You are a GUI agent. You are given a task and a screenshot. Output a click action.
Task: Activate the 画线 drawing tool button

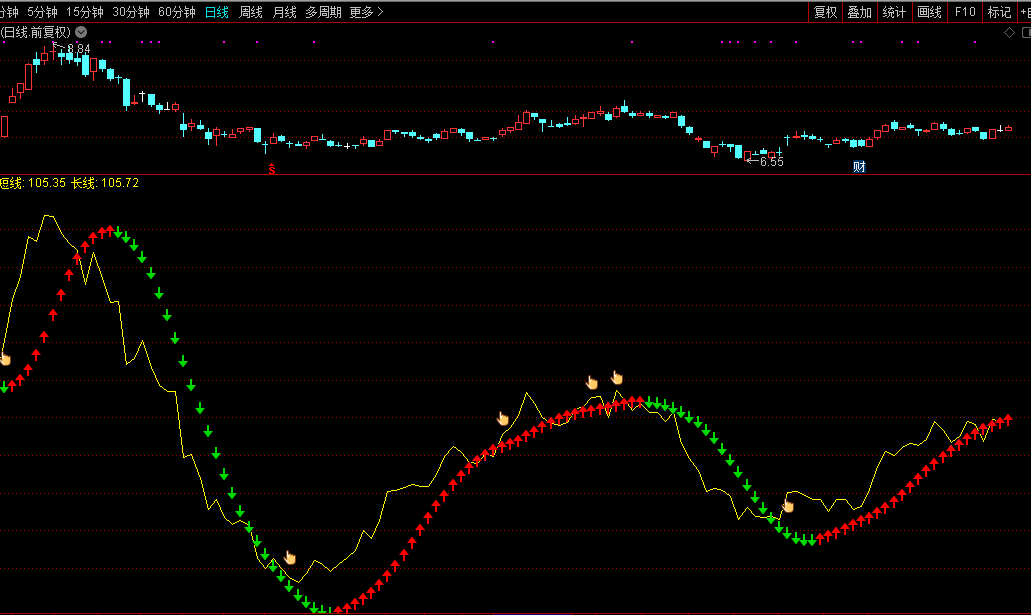point(929,12)
